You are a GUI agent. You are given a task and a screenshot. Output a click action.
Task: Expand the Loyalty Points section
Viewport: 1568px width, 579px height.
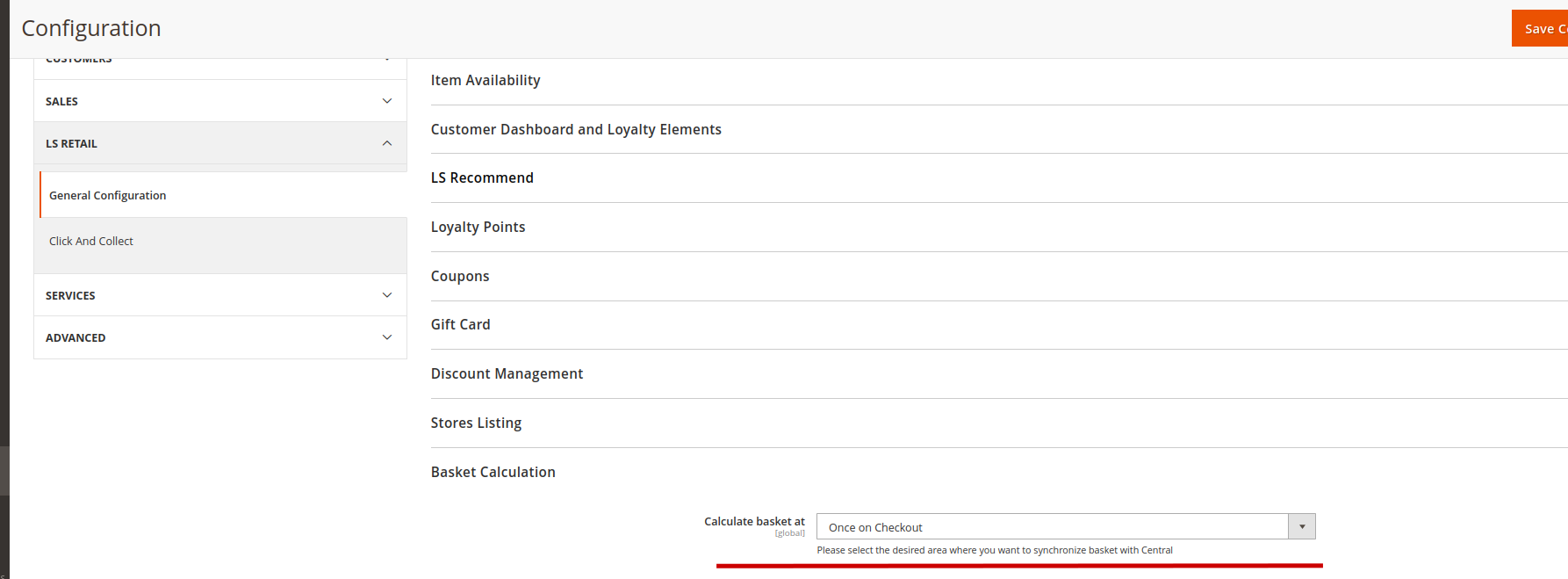coord(478,228)
